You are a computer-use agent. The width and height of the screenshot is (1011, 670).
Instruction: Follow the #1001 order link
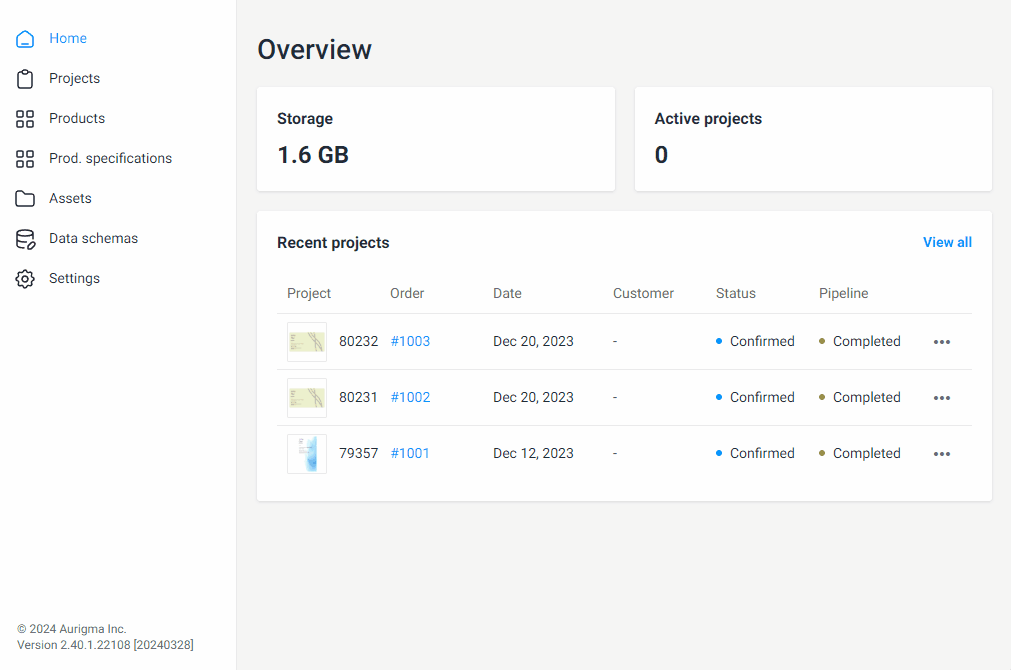410,453
